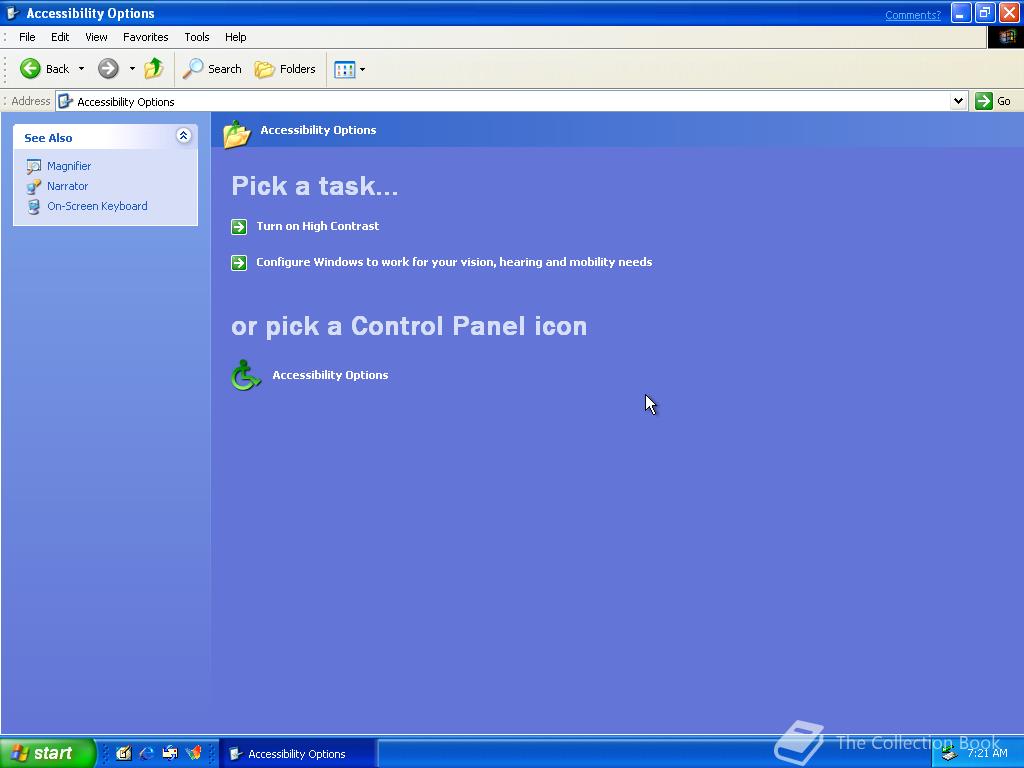1024x768 pixels.
Task: Open the Narrator link
Action: click(67, 186)
